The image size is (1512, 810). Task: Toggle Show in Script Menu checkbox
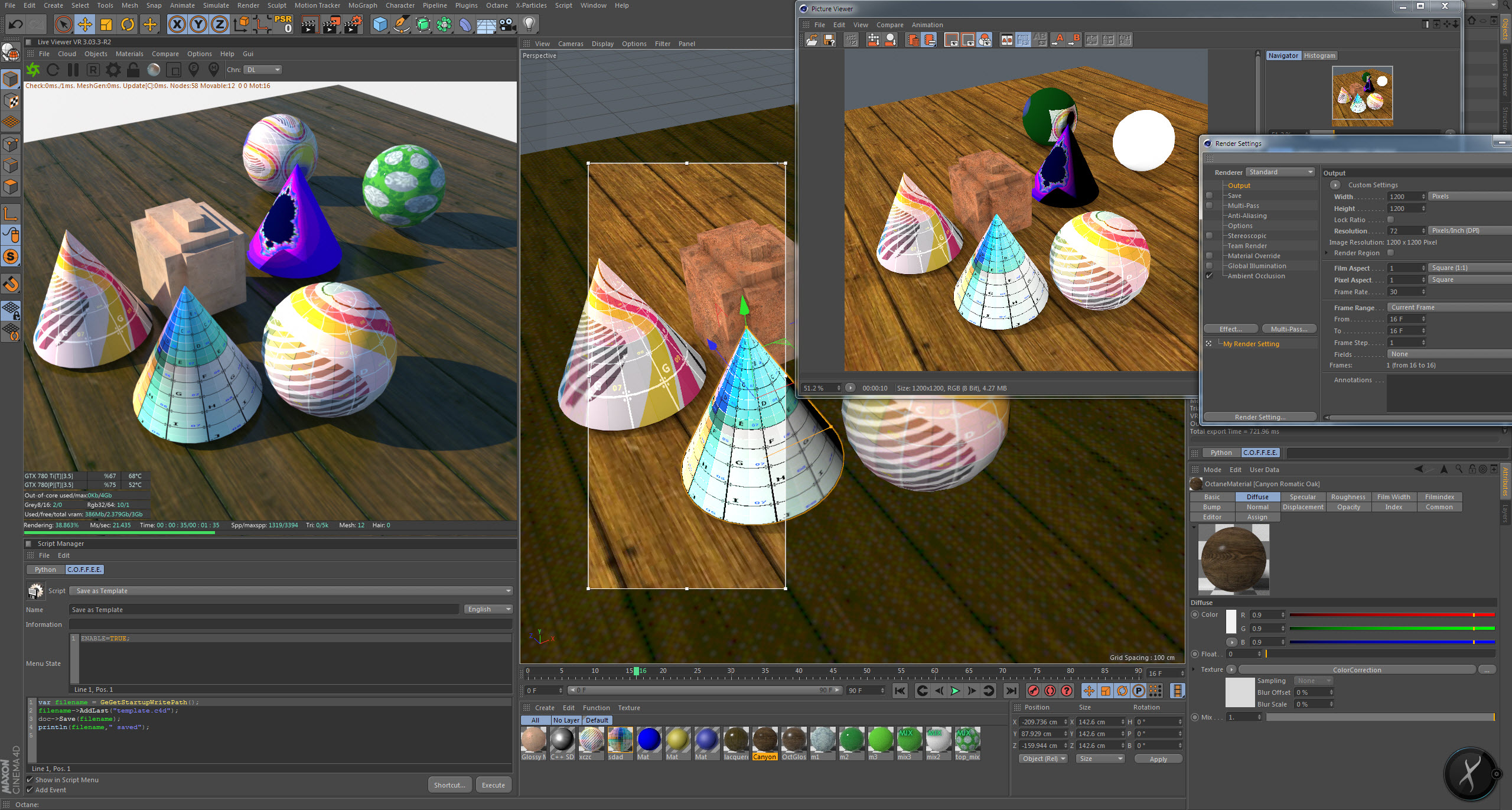pyautogui.click(x=30, y=780)
